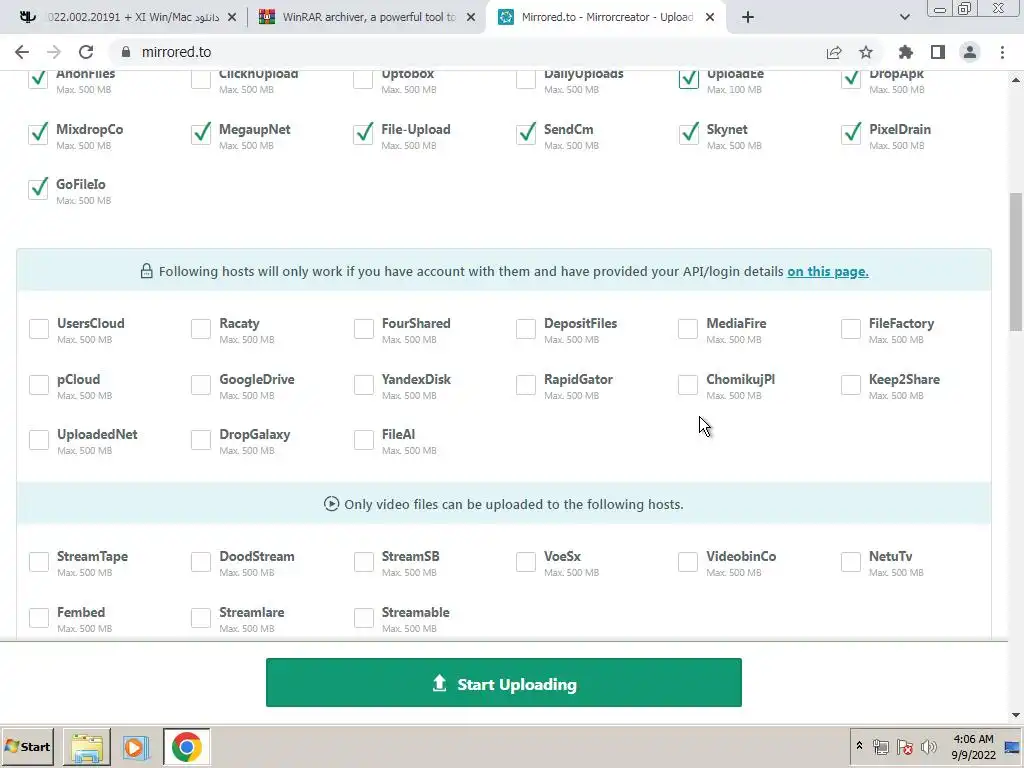Open the action center flag icon
The height and width of the screenshot is (768, 1024).
coord(904,746)
